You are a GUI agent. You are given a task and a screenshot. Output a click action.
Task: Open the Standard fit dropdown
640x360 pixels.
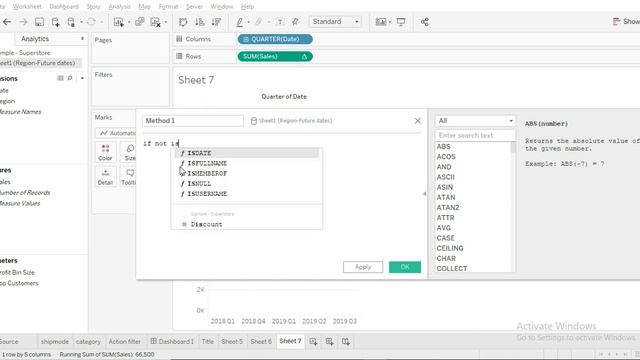(336, 22)
